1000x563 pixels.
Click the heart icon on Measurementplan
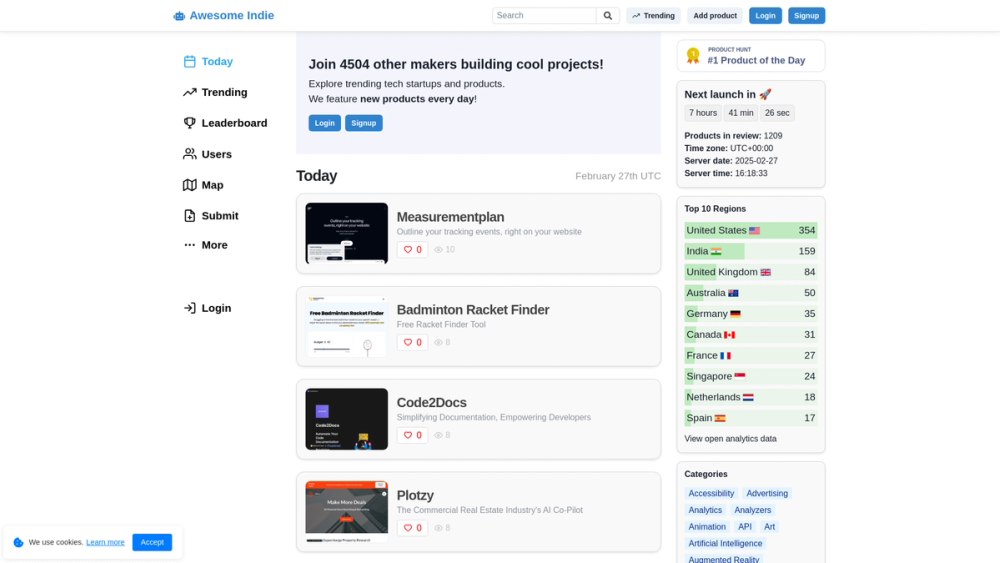click(x=408, y=250)
